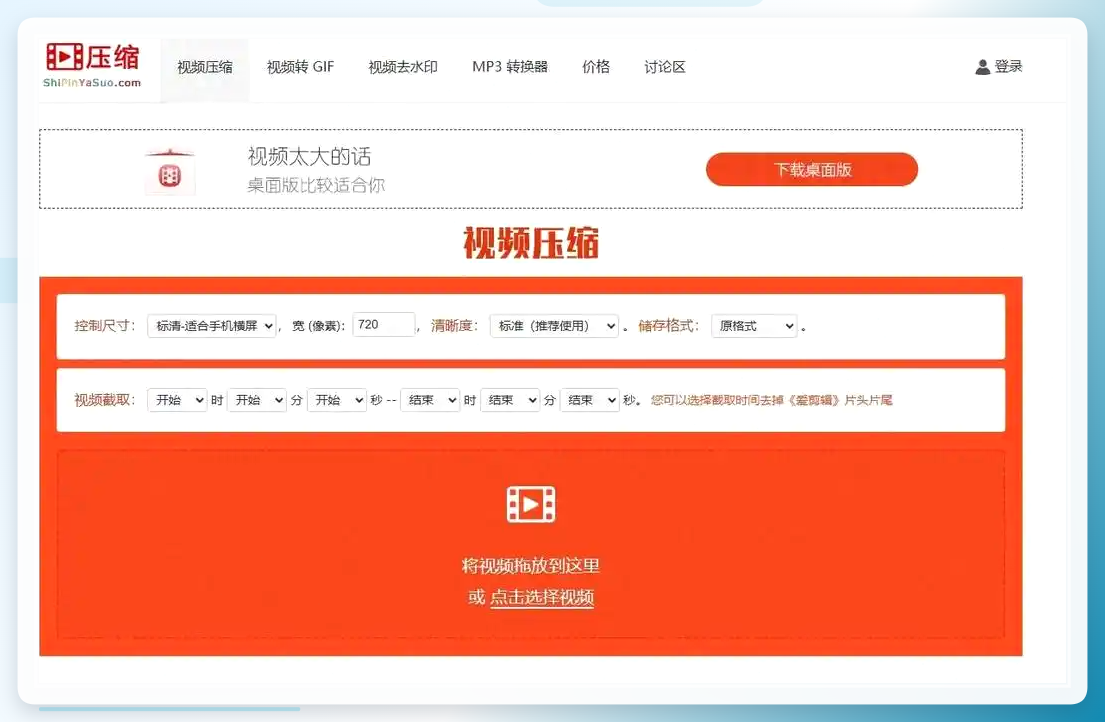Open the 结束 minute (分) dropdown
Screen dimensions: 1105x722
(x=510, y=400)
